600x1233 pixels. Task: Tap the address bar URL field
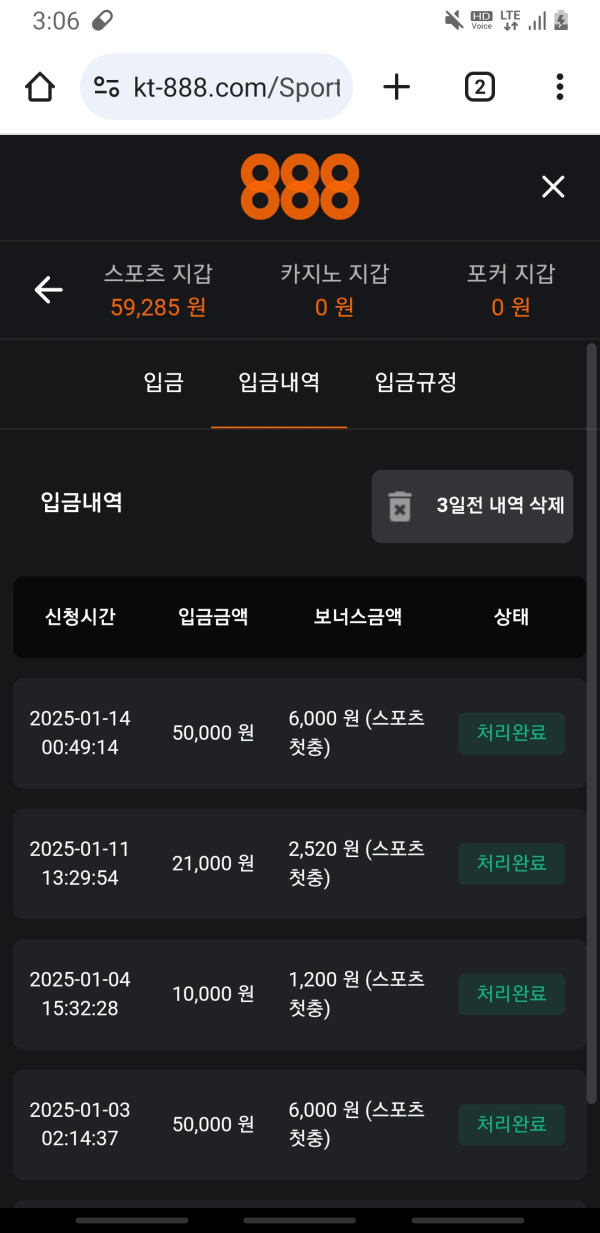click(236, 87)
